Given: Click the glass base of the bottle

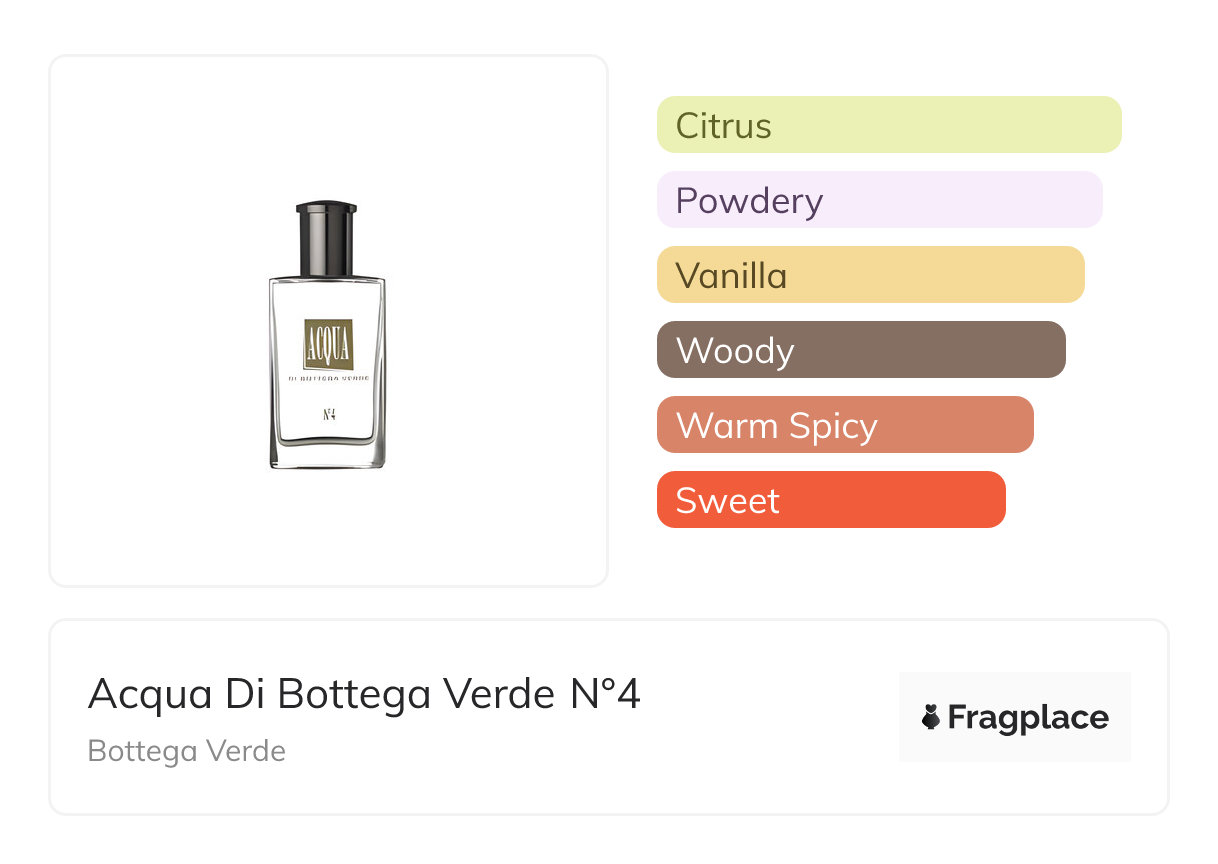Looking at the screenshot, I should pos(327,456).
